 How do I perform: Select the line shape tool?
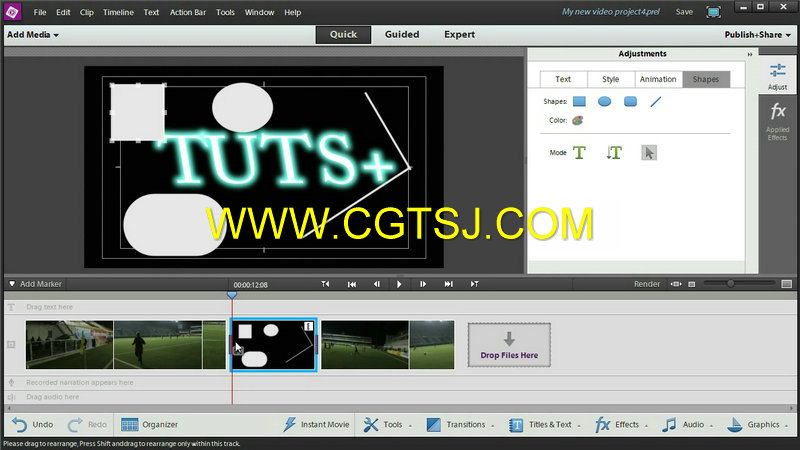[656, 102]
